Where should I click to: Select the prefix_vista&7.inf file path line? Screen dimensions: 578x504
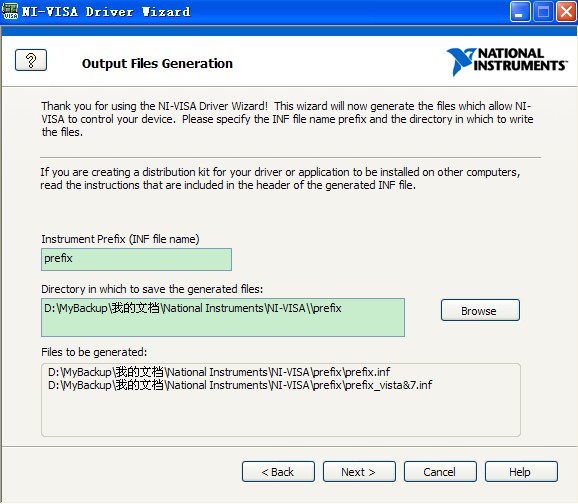[x=240, y=385]
